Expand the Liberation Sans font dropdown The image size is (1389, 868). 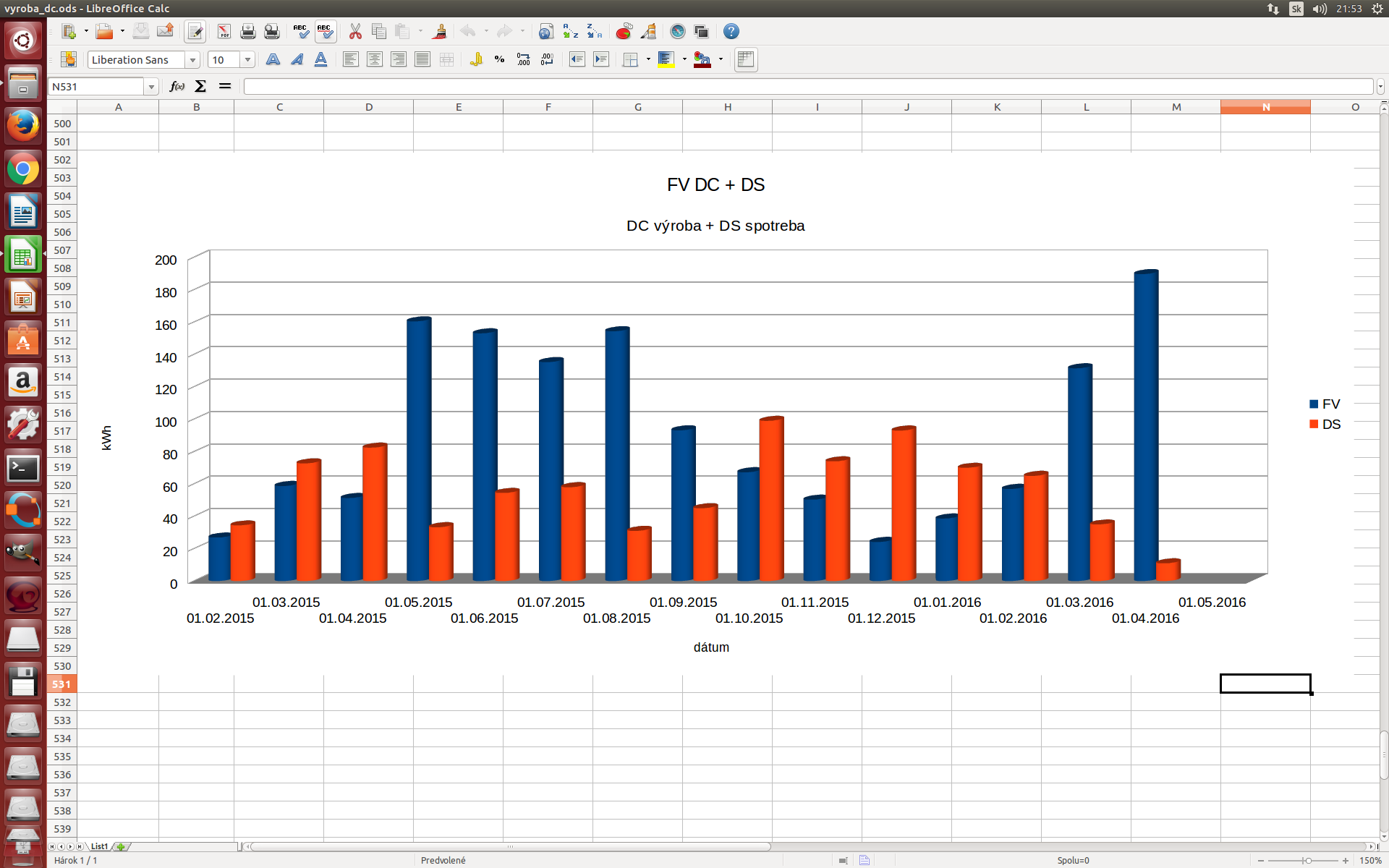tap(192, 60)
